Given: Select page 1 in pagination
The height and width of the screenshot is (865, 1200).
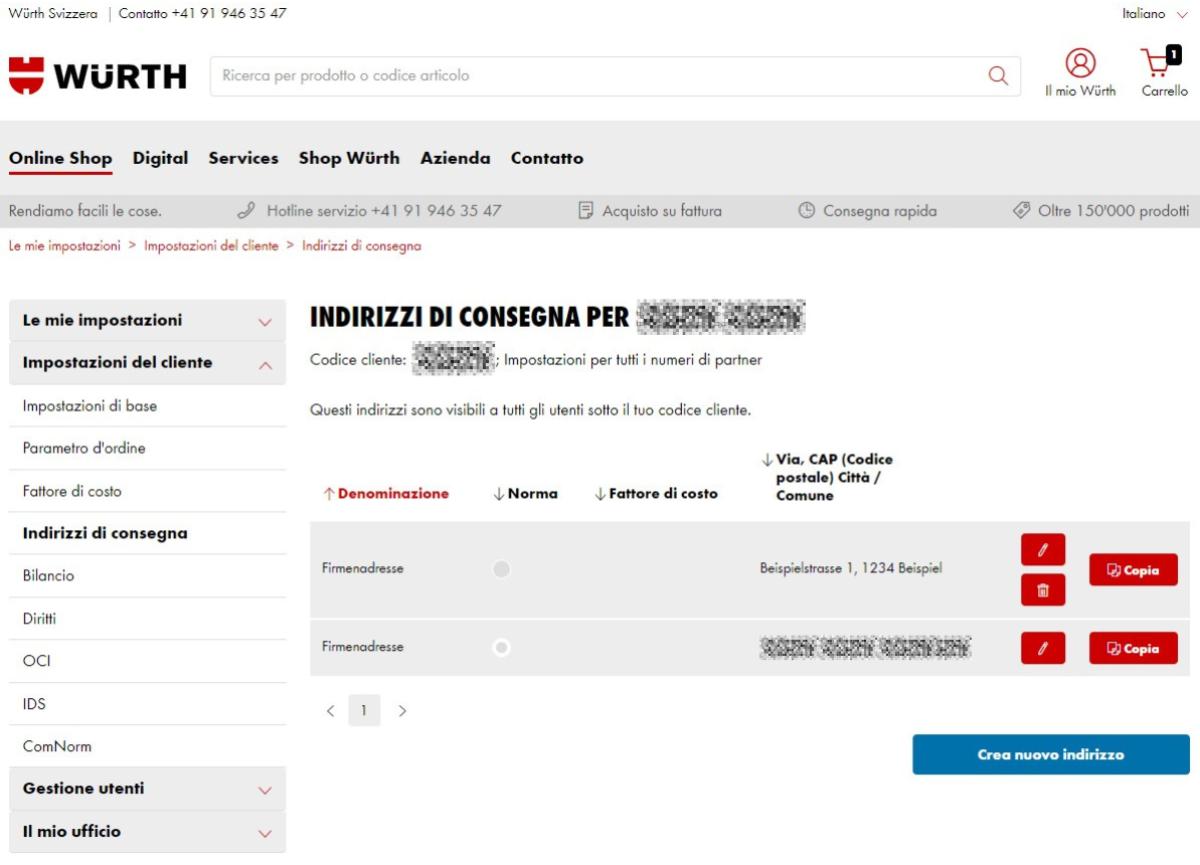Looking at the screenshot, I should point(364,711).
